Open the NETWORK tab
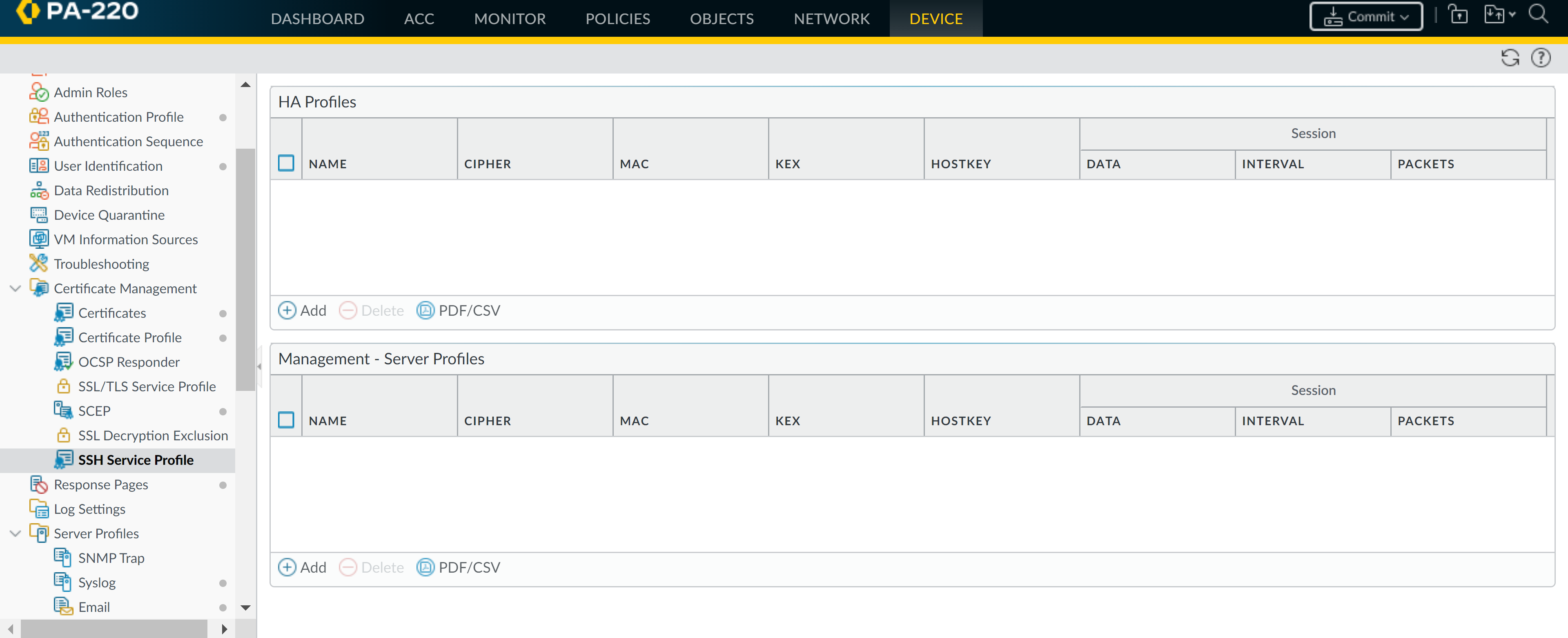 click(831, 19)
